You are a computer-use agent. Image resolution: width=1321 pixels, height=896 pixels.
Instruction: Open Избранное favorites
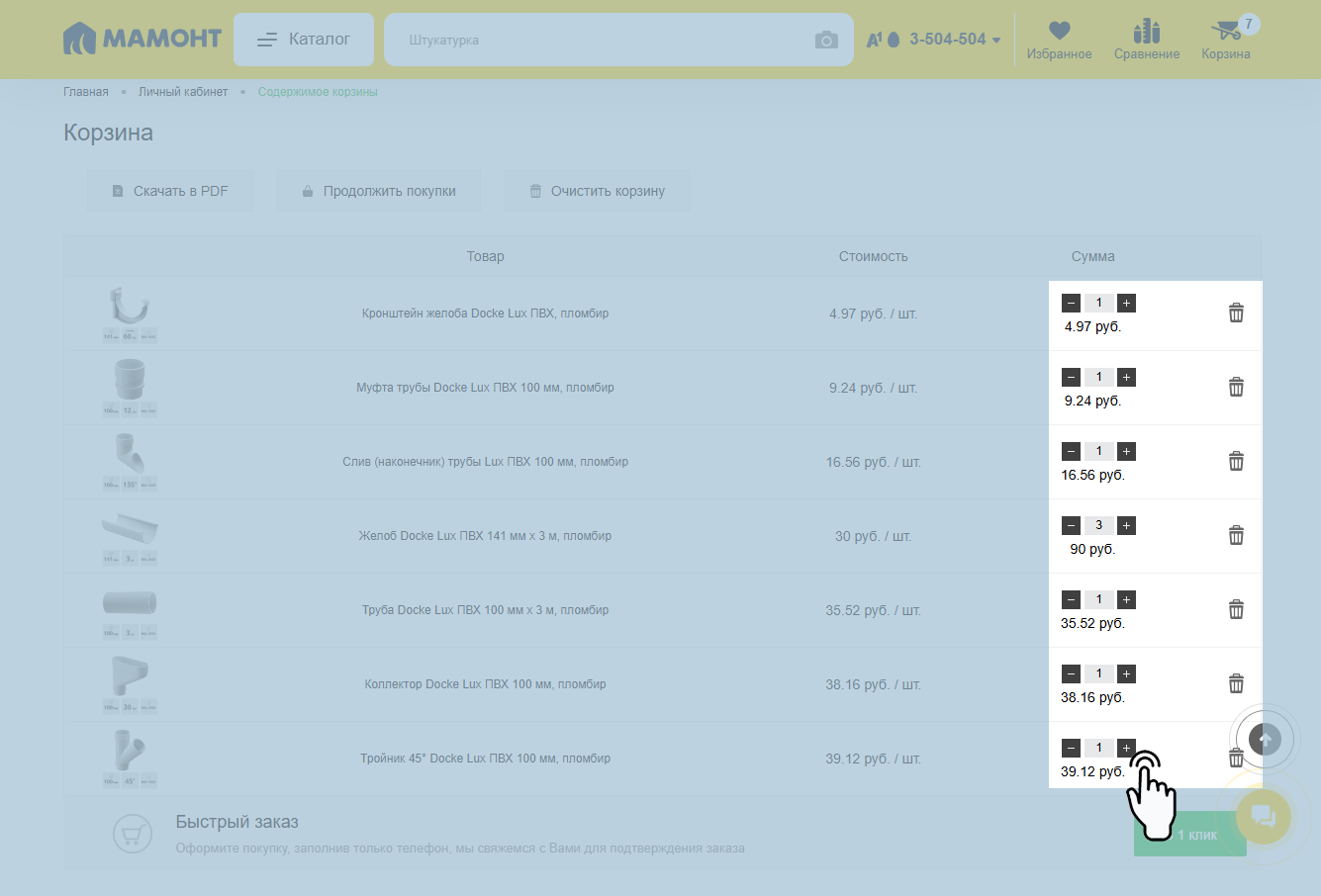tap(1059, 40)
